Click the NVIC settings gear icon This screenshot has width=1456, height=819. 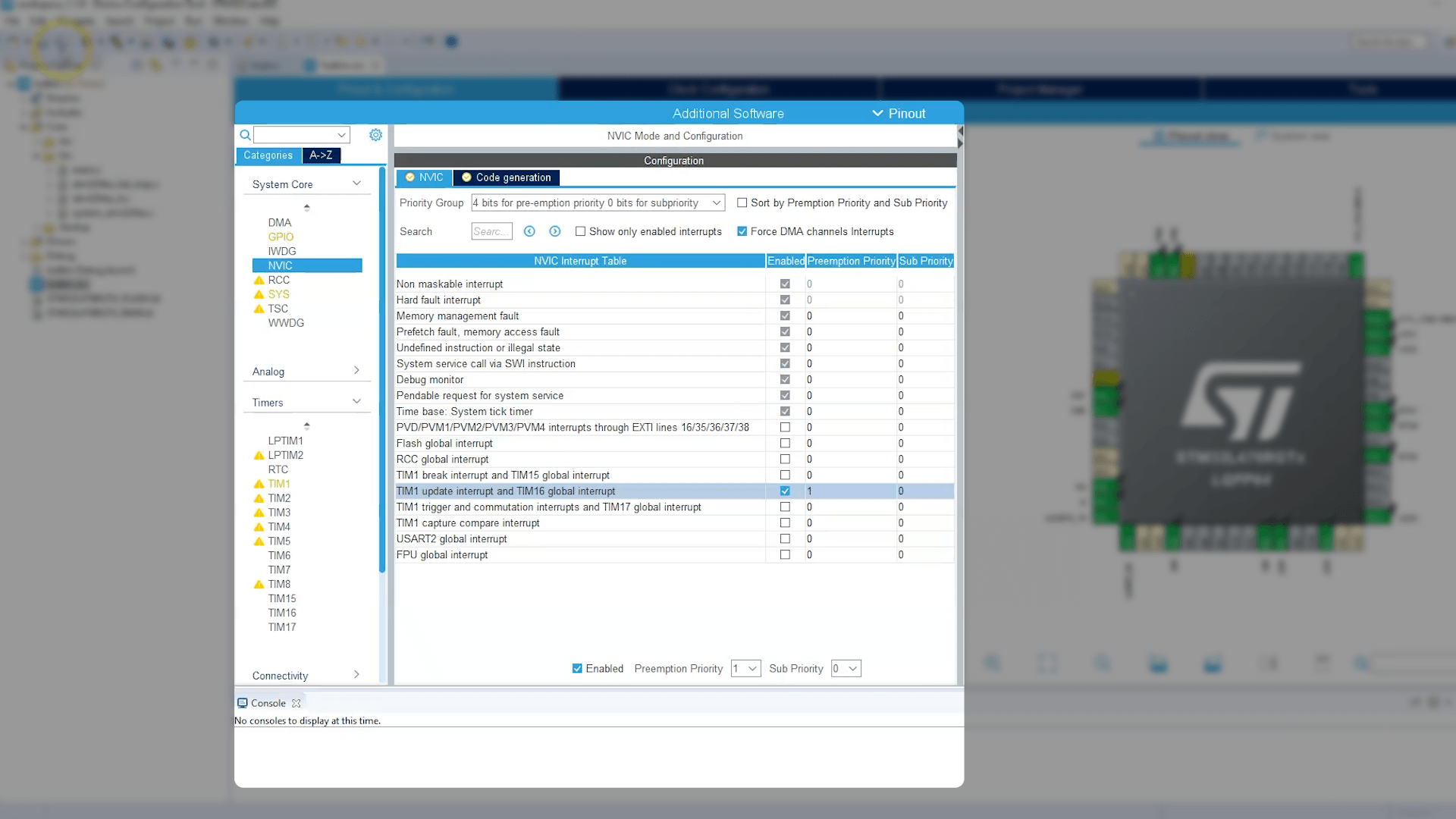point(375,134)
